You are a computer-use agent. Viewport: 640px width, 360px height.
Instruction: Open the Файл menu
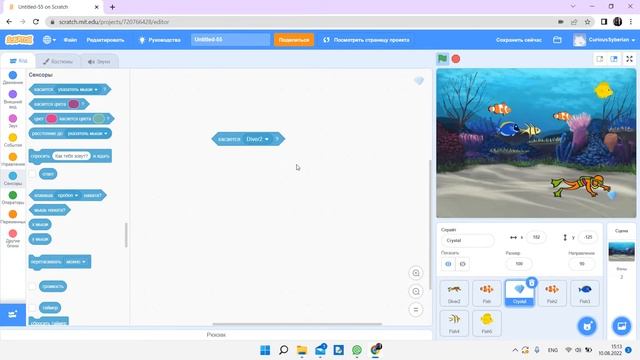click(70, 40)
